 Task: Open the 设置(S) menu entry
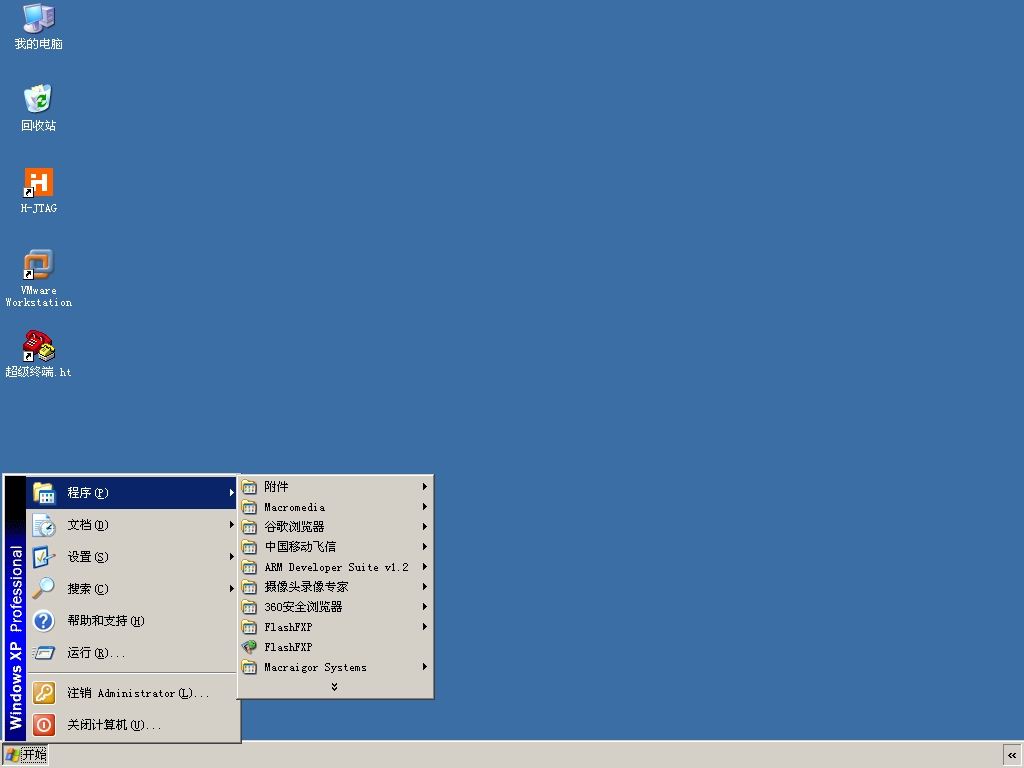pos(132,557)
